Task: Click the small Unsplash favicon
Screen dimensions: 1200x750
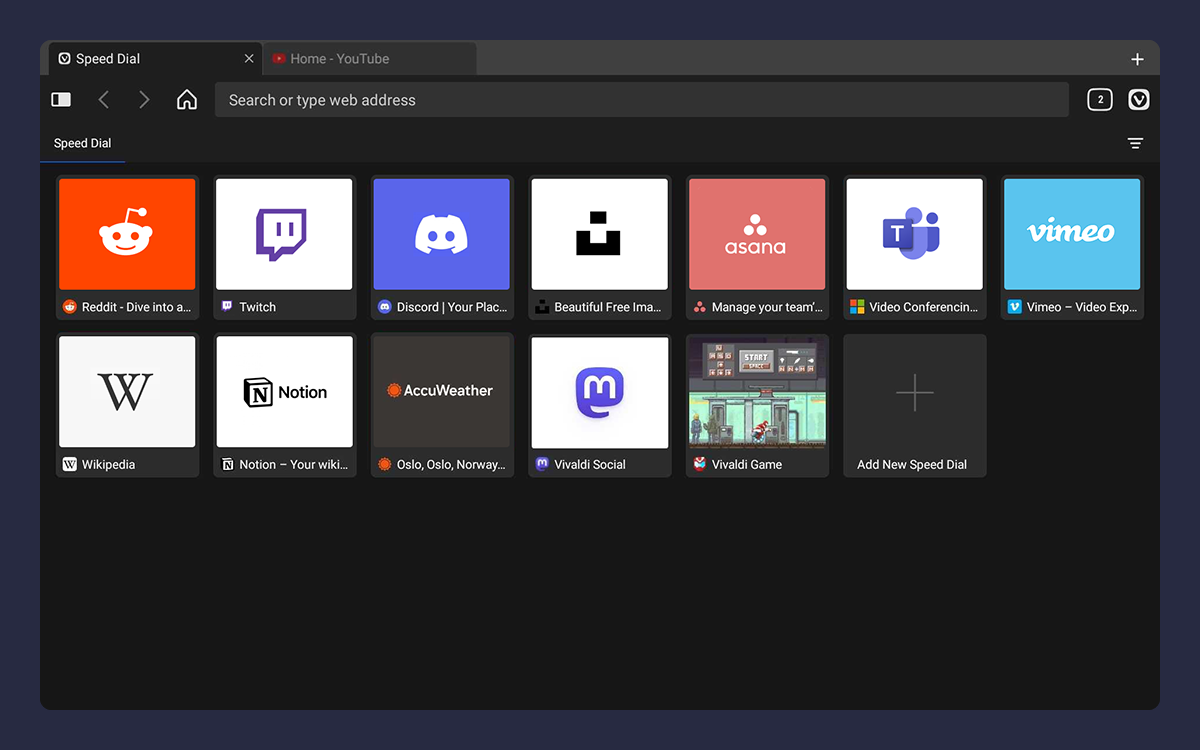Action: tap(542, 307)
